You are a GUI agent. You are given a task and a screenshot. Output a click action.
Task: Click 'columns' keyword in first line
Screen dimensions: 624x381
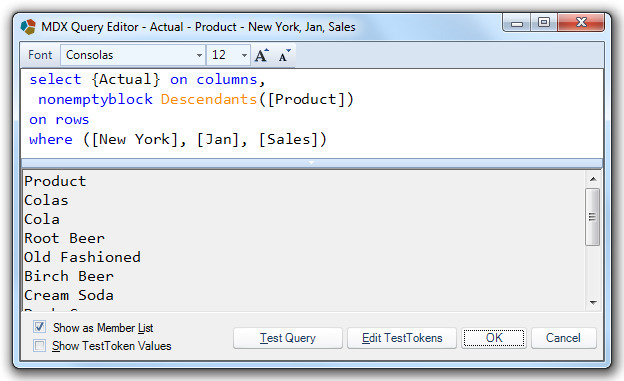(227, 80)
